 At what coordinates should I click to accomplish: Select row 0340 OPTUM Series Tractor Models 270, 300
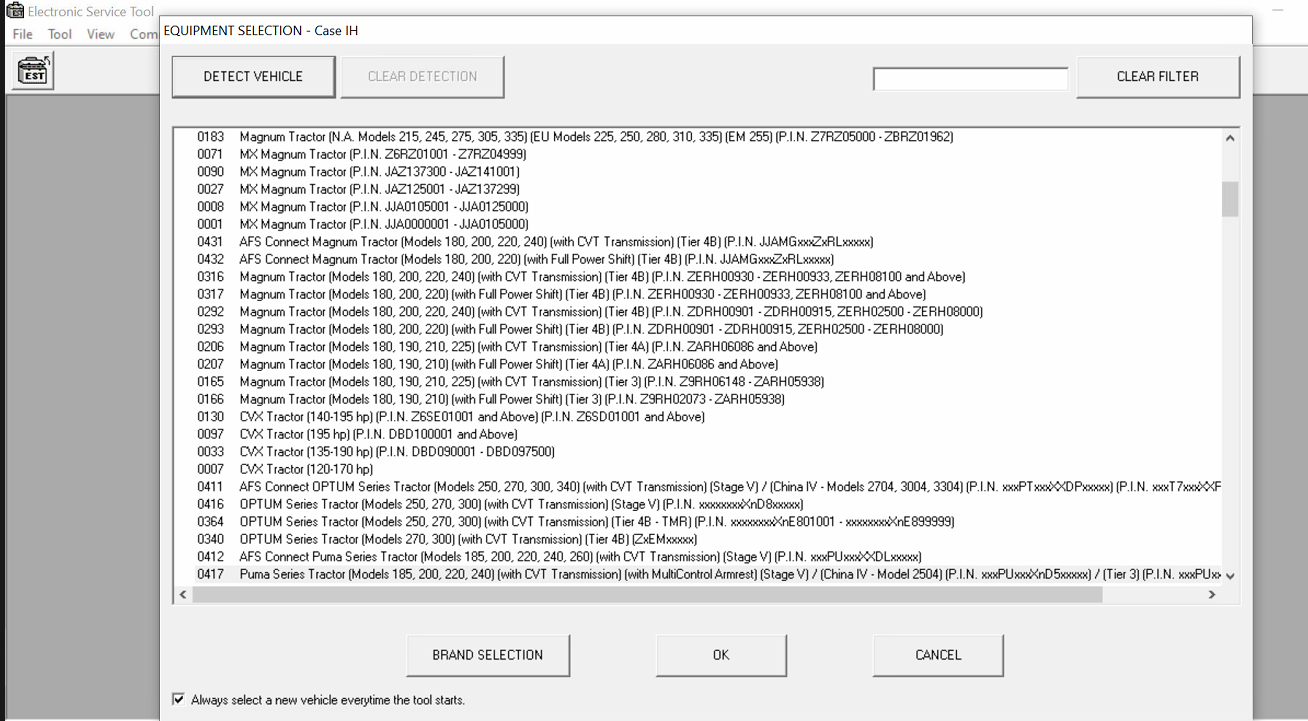tap(697, 539)
